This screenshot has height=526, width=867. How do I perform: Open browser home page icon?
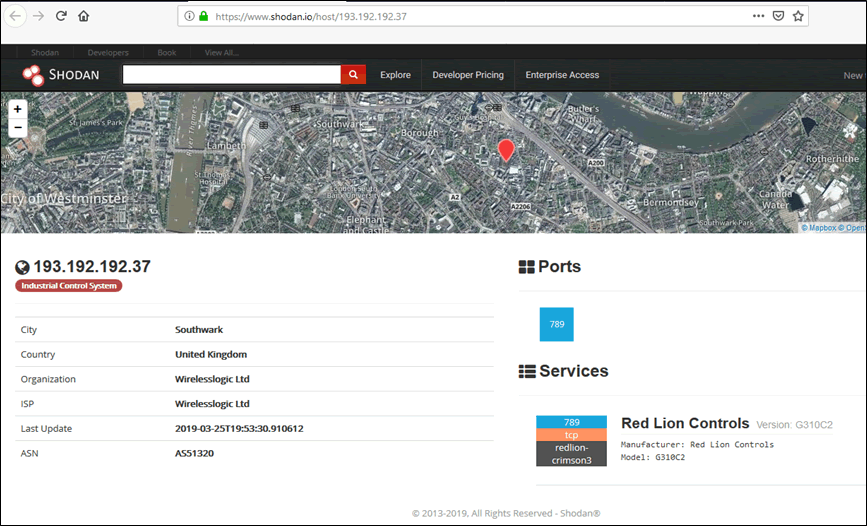pos(83,16)
